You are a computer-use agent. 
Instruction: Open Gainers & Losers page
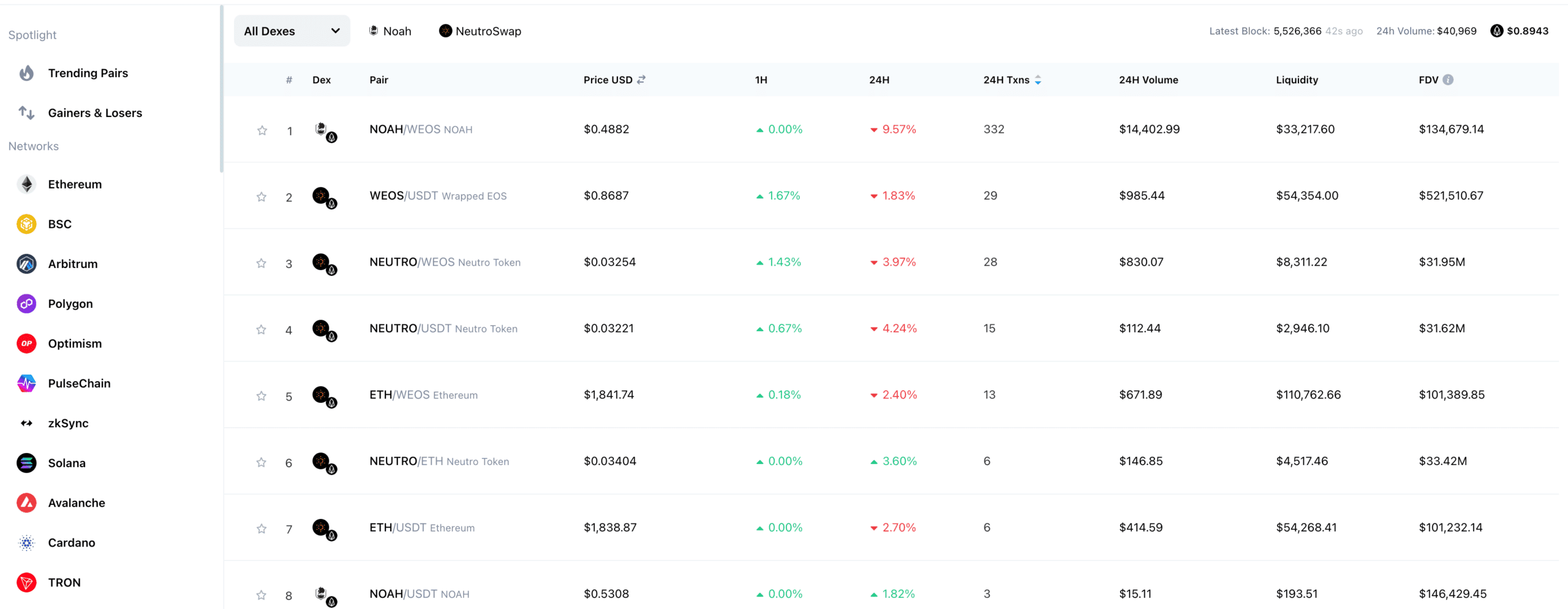coord(95,113)
